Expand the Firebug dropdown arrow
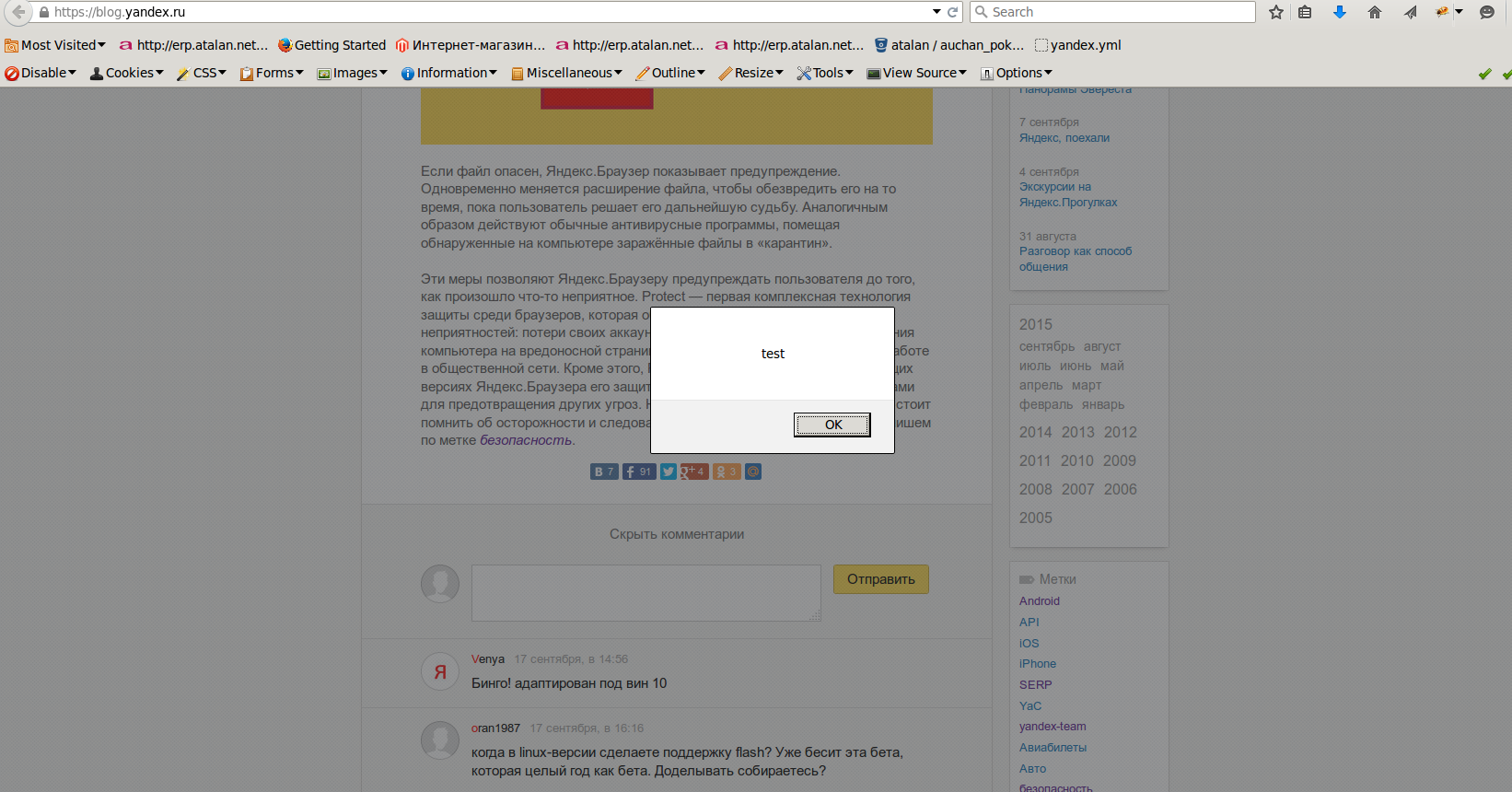Screen dimensions: 1512x792 point(1459,12)
